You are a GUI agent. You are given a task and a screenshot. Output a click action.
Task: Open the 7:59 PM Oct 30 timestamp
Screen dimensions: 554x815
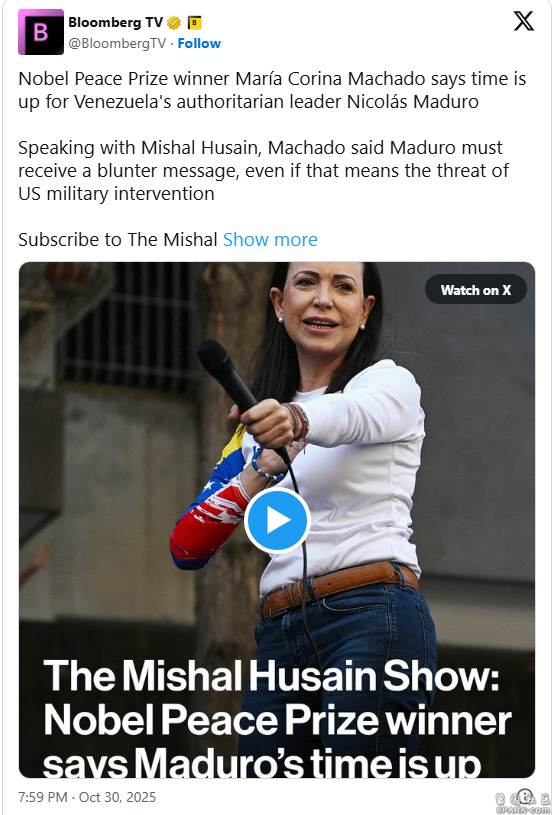(x=87, y=797)
